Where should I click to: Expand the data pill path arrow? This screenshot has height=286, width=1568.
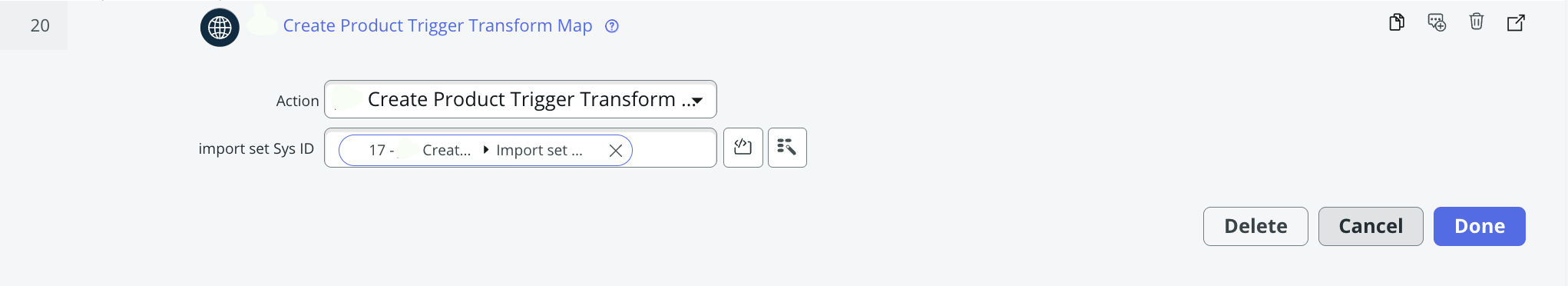(486, 150)
